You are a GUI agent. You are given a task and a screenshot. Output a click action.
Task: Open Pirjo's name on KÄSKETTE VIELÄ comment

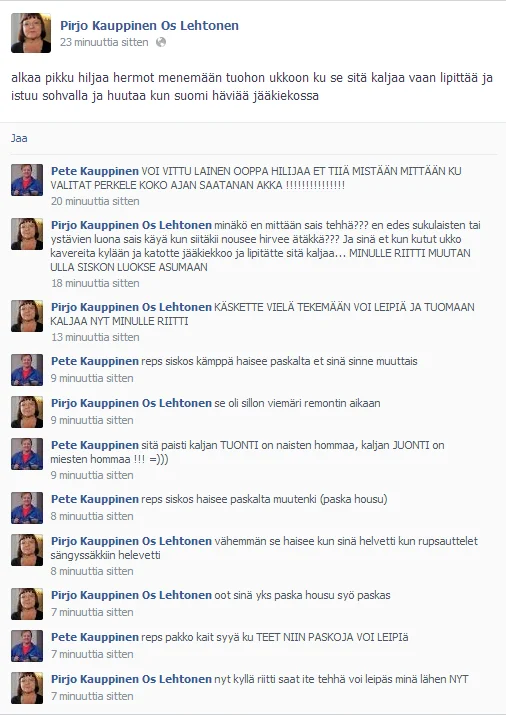pyautogui.click(x=131, y=307)
